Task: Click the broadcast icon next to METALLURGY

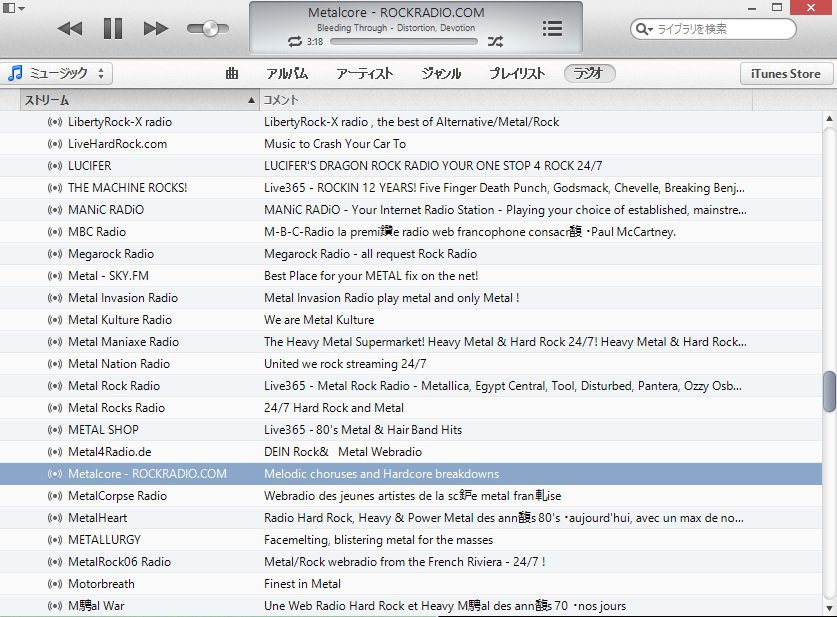Action: 55,540
